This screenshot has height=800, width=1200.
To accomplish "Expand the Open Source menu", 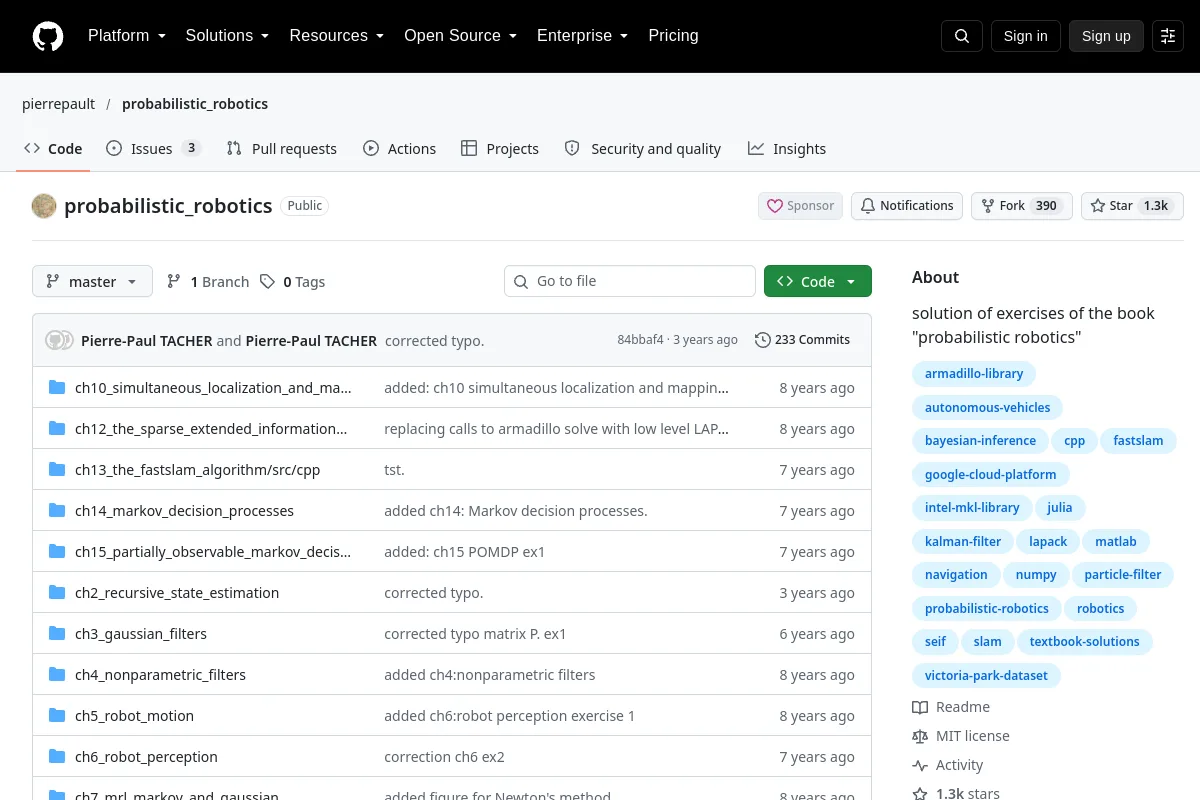I will (461, 36).
